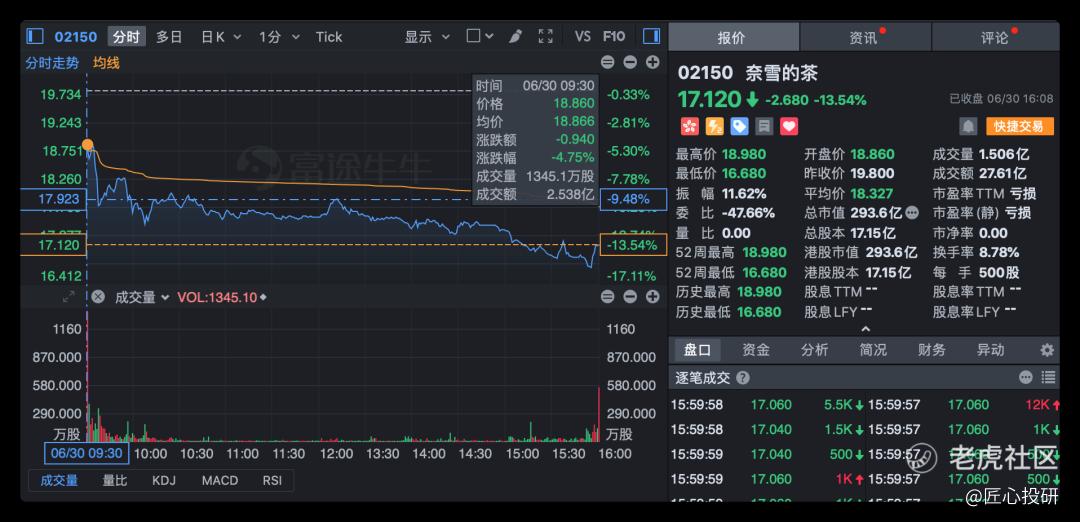Viewport: 1080px width, 522px height.
Task: Toggle the right quote panel icon
Action: point(652,36)
